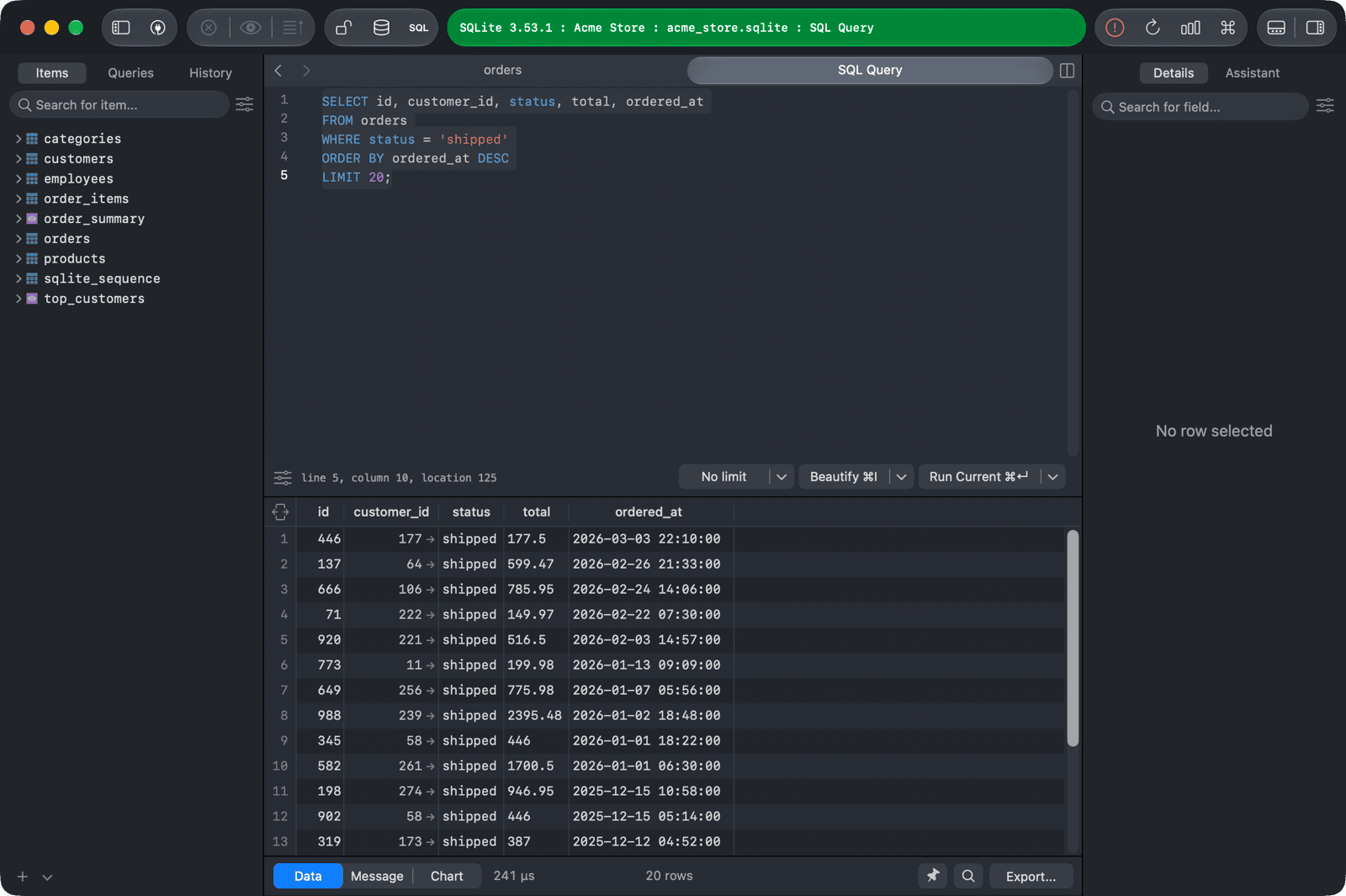Click the connection plug icon in toolbar
1346x896 pixels.
click(x=157, y=28)
